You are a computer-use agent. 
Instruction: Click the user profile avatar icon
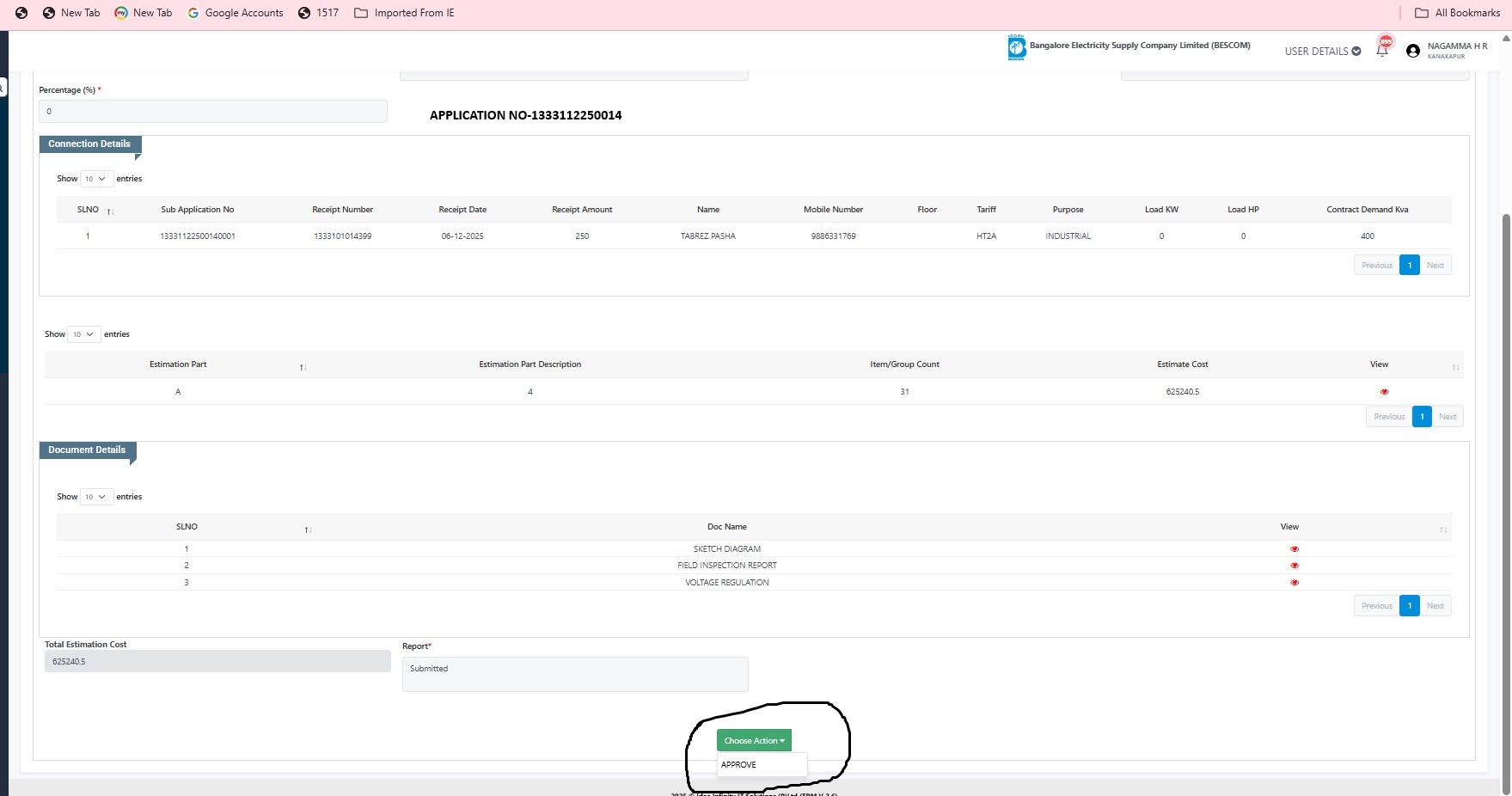click(x=1412, y=51)
